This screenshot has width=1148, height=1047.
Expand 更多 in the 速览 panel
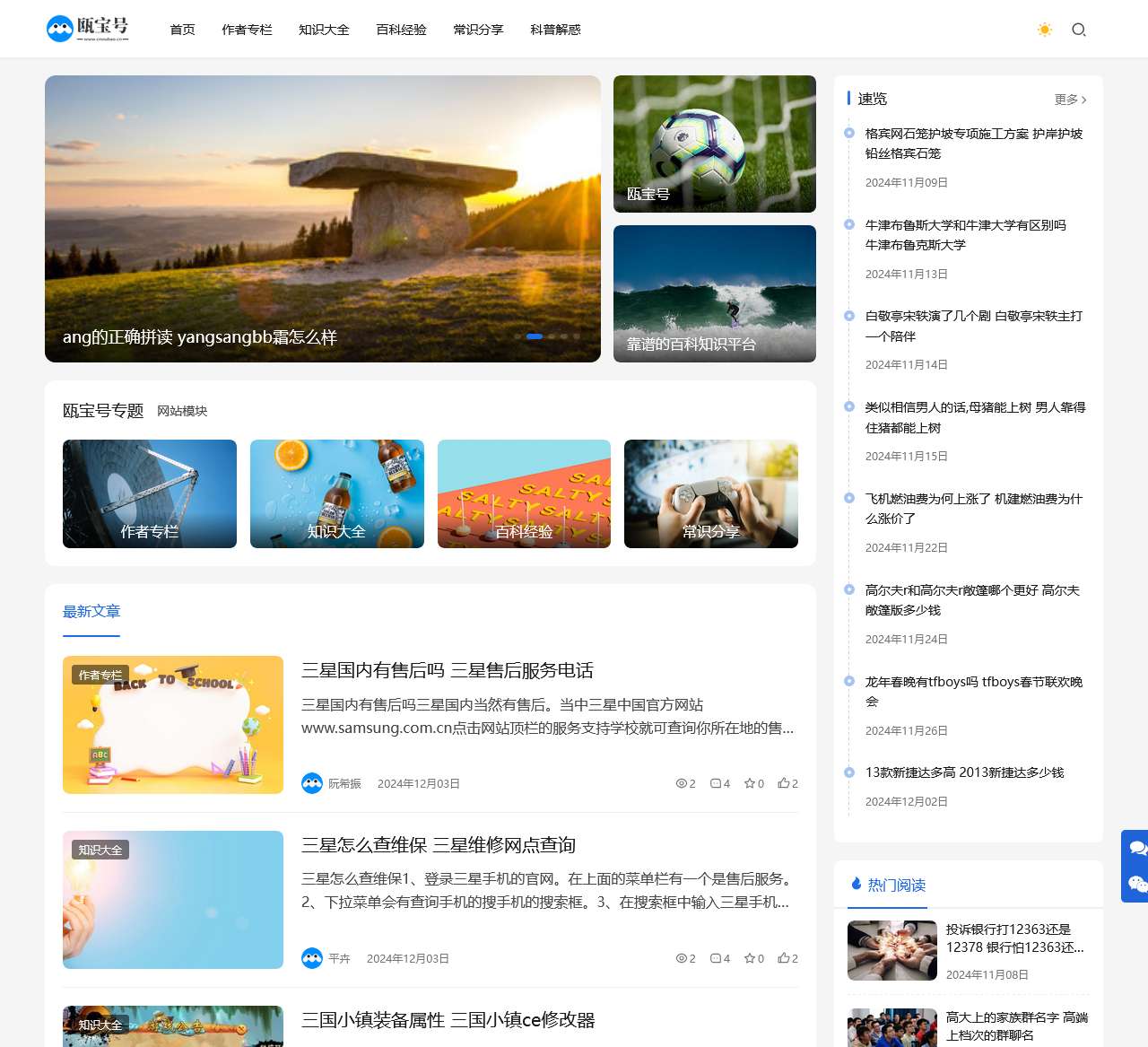(1071, 100)
